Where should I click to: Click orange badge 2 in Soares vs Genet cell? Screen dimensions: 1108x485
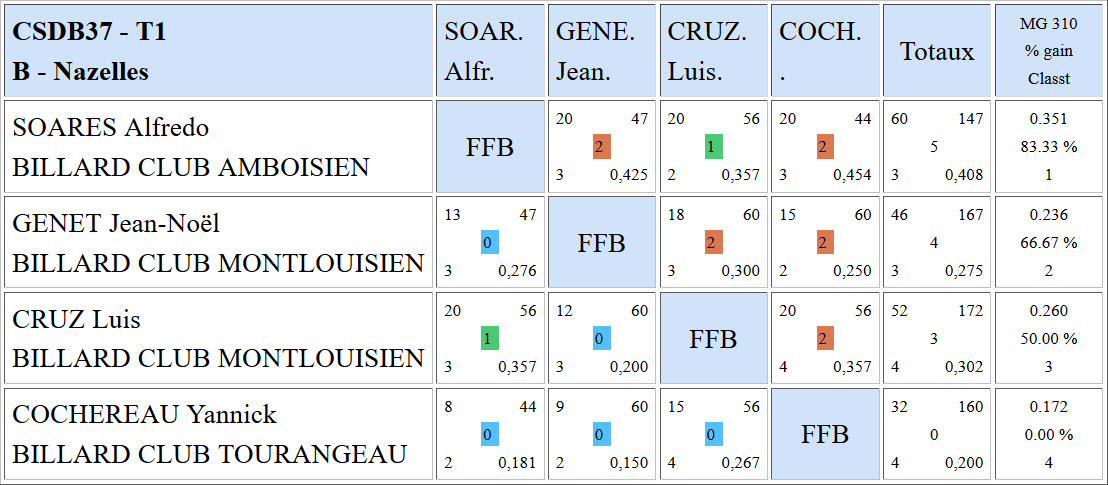[x=602, y=147]
